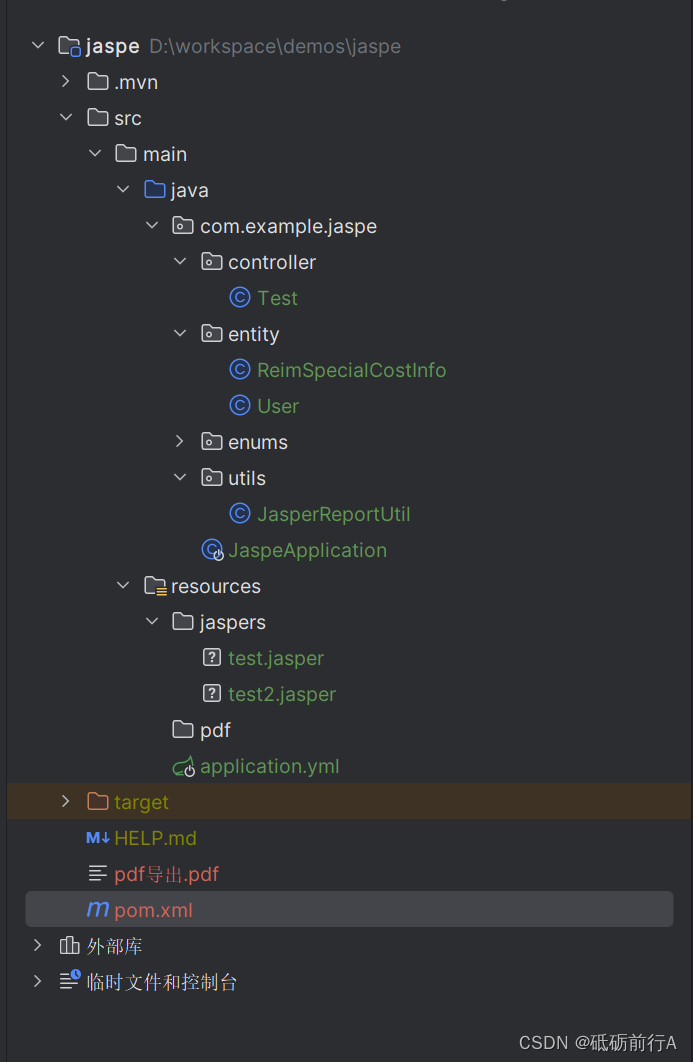Click the external libraries icon

click(69, 946)
